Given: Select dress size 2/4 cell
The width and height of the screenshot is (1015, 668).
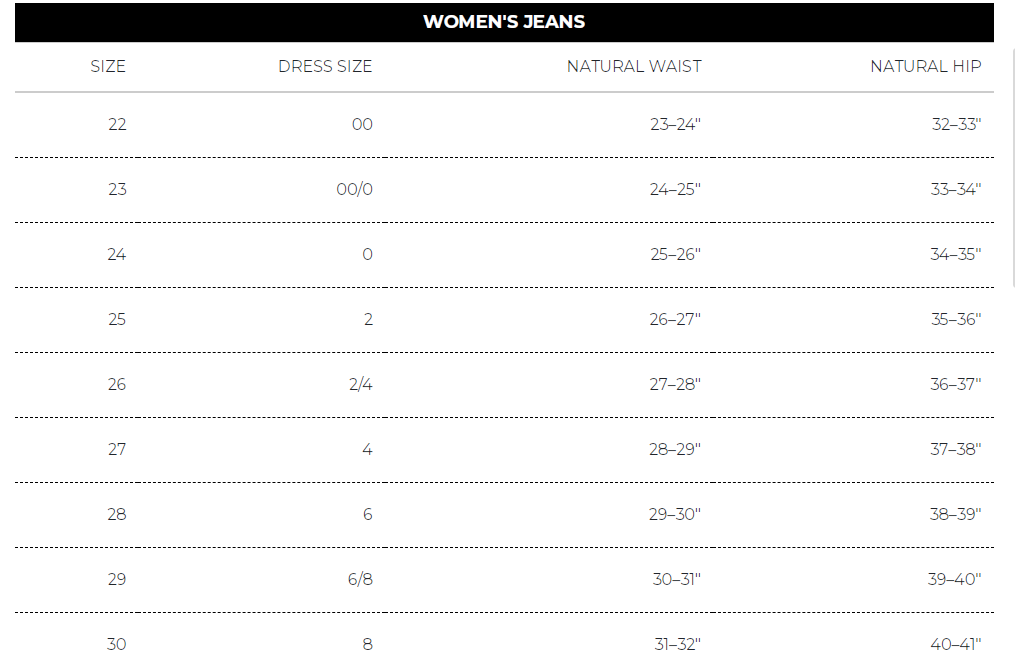Looking at the screenshot, I should 361,385.
